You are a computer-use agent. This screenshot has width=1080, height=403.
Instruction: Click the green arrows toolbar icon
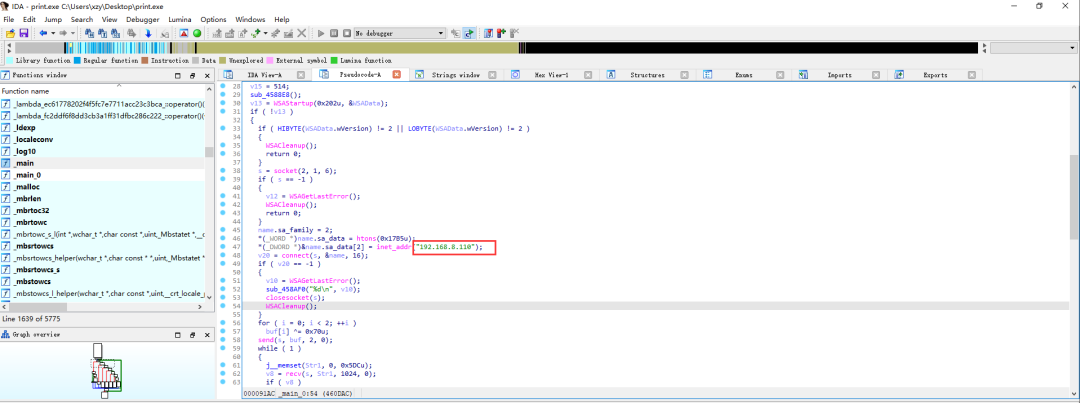(x=256, y=33)
